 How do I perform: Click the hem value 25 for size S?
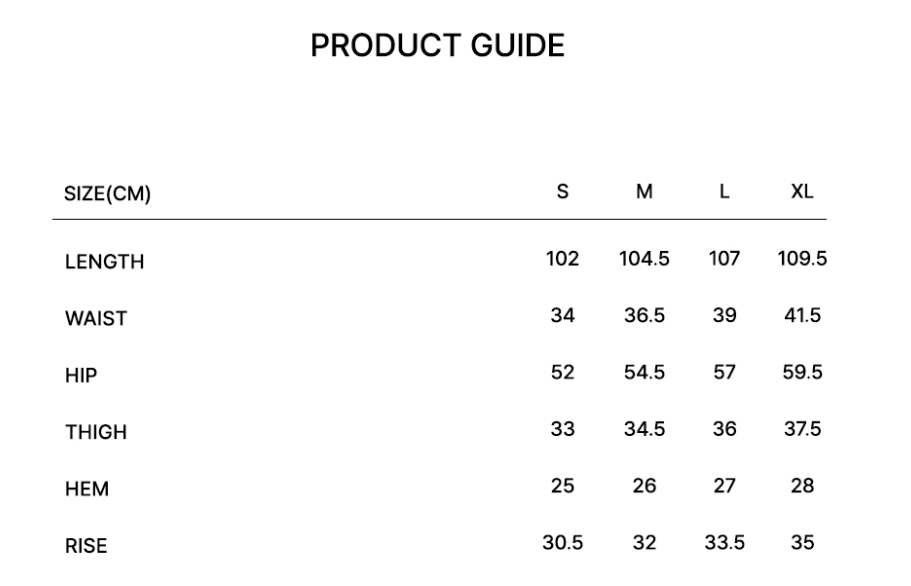563,486
